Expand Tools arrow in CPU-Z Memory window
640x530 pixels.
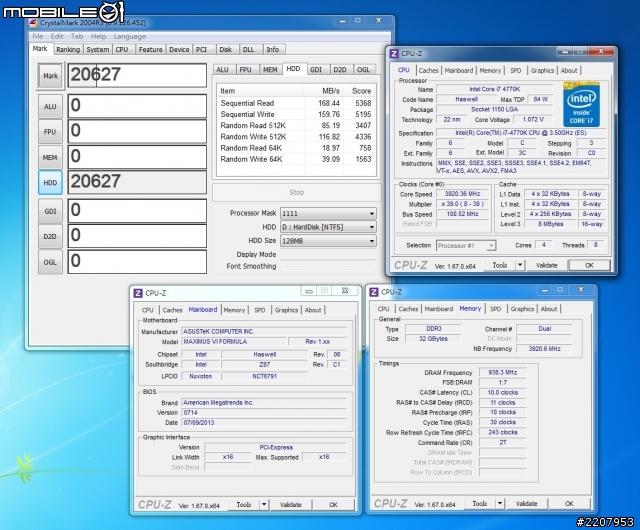tap(500, 504)
